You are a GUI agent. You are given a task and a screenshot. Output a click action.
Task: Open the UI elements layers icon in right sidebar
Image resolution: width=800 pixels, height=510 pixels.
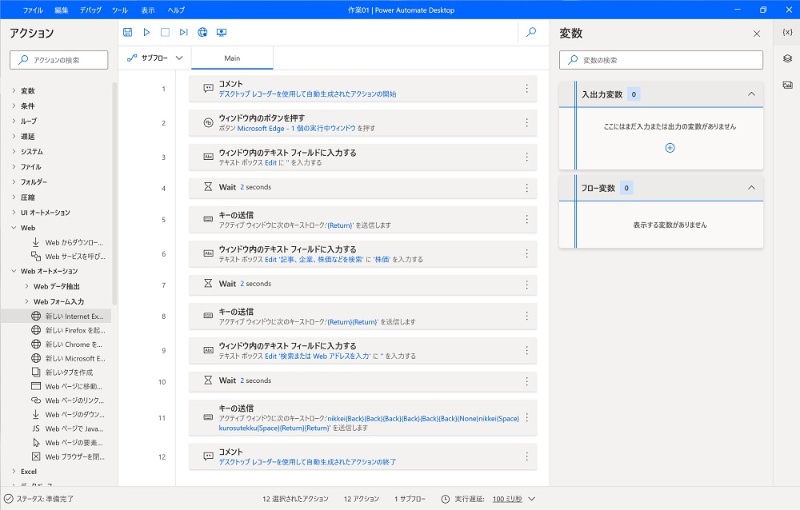tap(787, 58)
